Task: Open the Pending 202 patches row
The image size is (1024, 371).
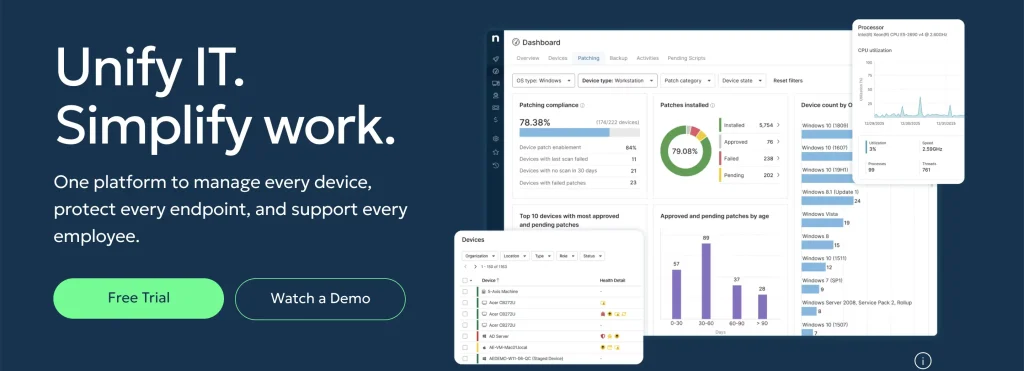Action: coord(750,174)
